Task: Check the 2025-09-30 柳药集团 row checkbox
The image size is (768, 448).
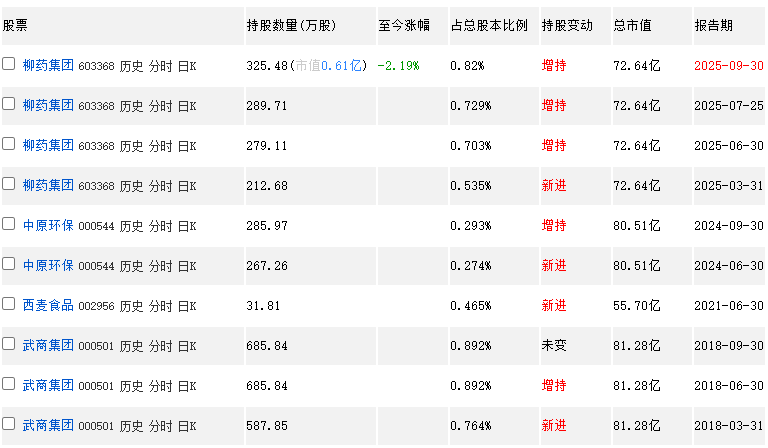Action: click(x=8, y=64)
